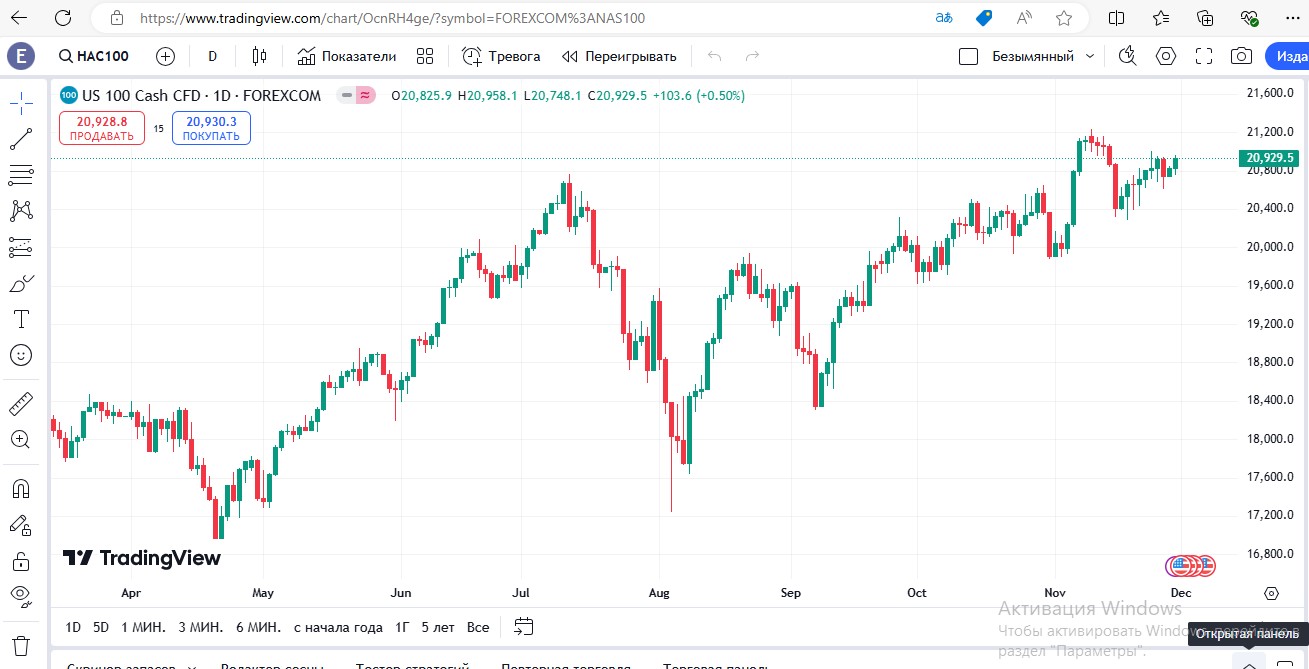Toggle hide all drawings eye icon

pyautogui.click(x=21, y=597)
